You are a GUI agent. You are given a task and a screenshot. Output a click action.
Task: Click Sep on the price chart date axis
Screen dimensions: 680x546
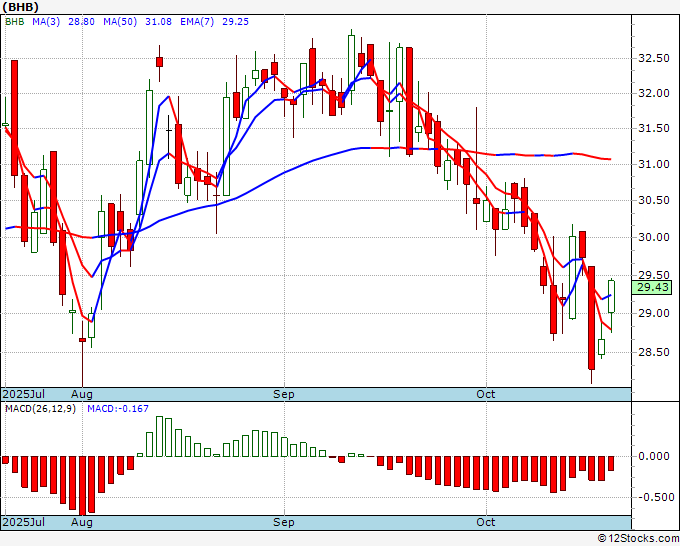point(284,395)
